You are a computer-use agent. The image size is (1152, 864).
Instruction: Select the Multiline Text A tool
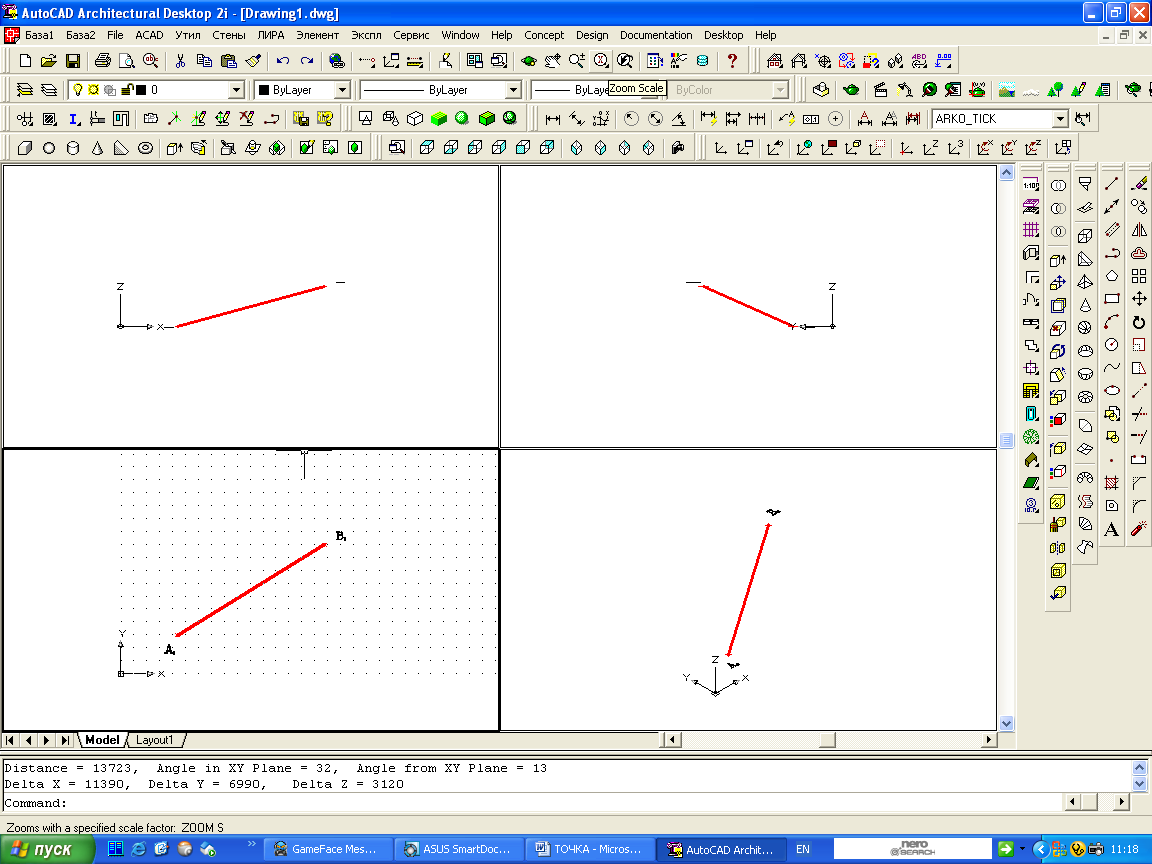[1112, 529]
